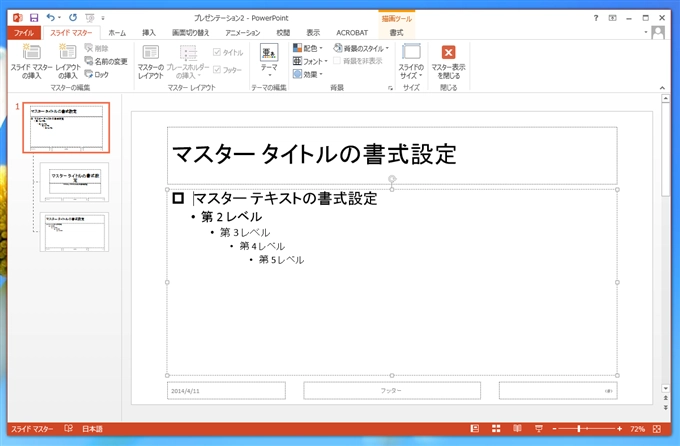
Task: Fit slide to current window icon
Action: tap(657, 429)
